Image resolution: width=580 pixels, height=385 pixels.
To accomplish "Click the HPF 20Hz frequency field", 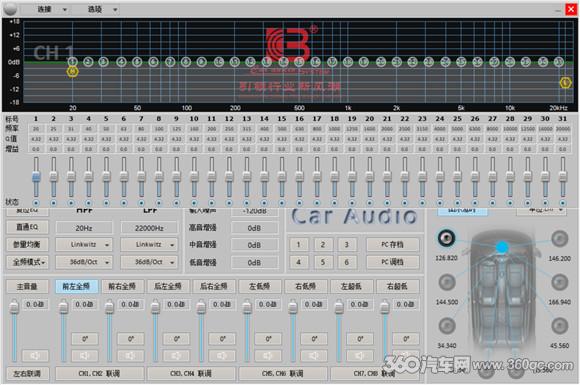I will tap(84, 228).
